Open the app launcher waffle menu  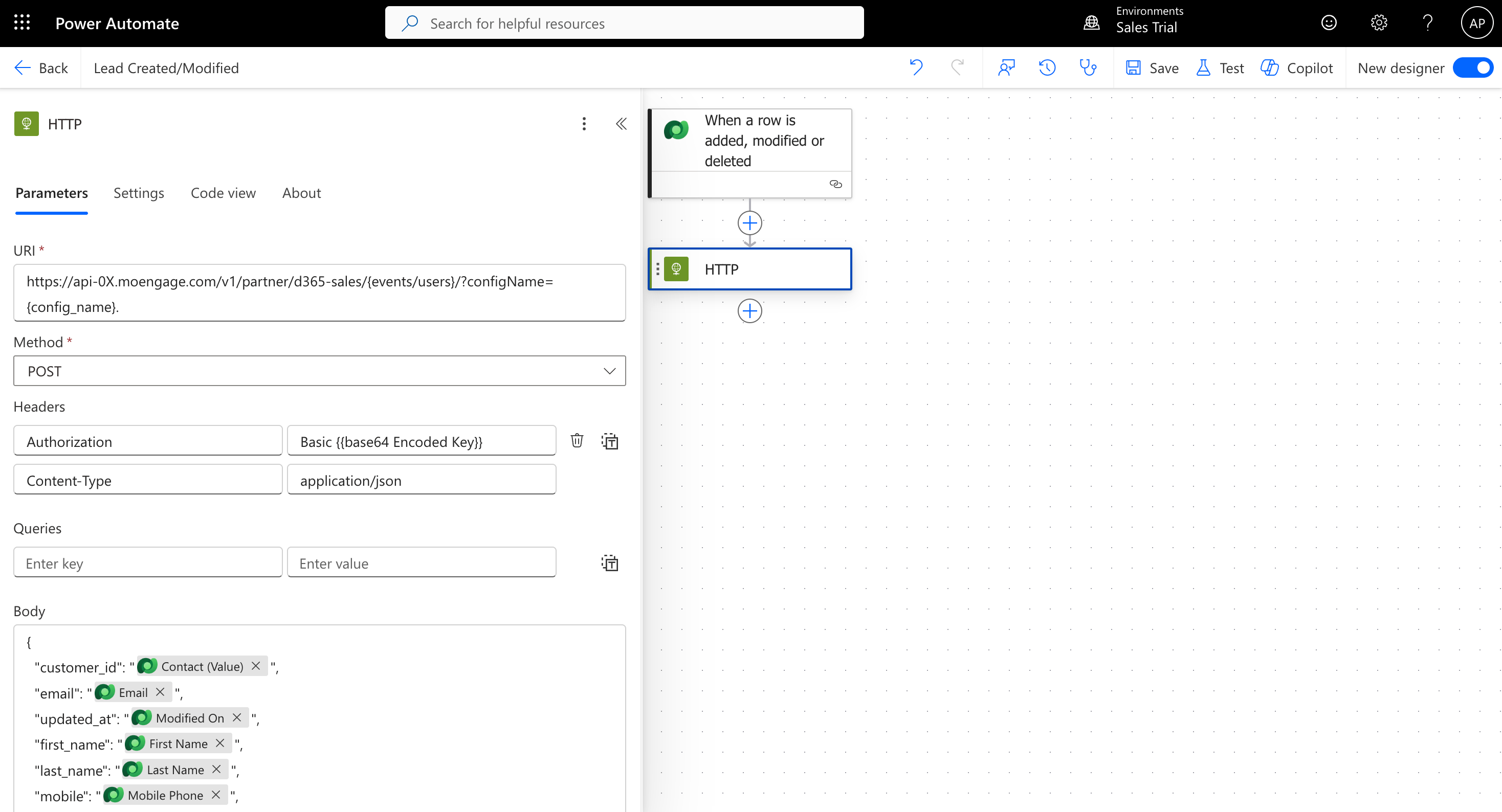[x=22, y=22]
